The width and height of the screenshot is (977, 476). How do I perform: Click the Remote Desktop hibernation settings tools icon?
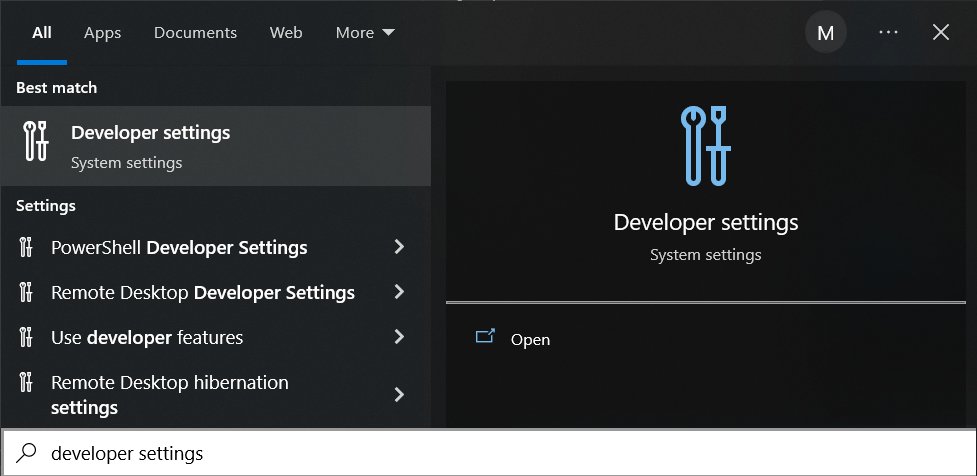(26, 382)
